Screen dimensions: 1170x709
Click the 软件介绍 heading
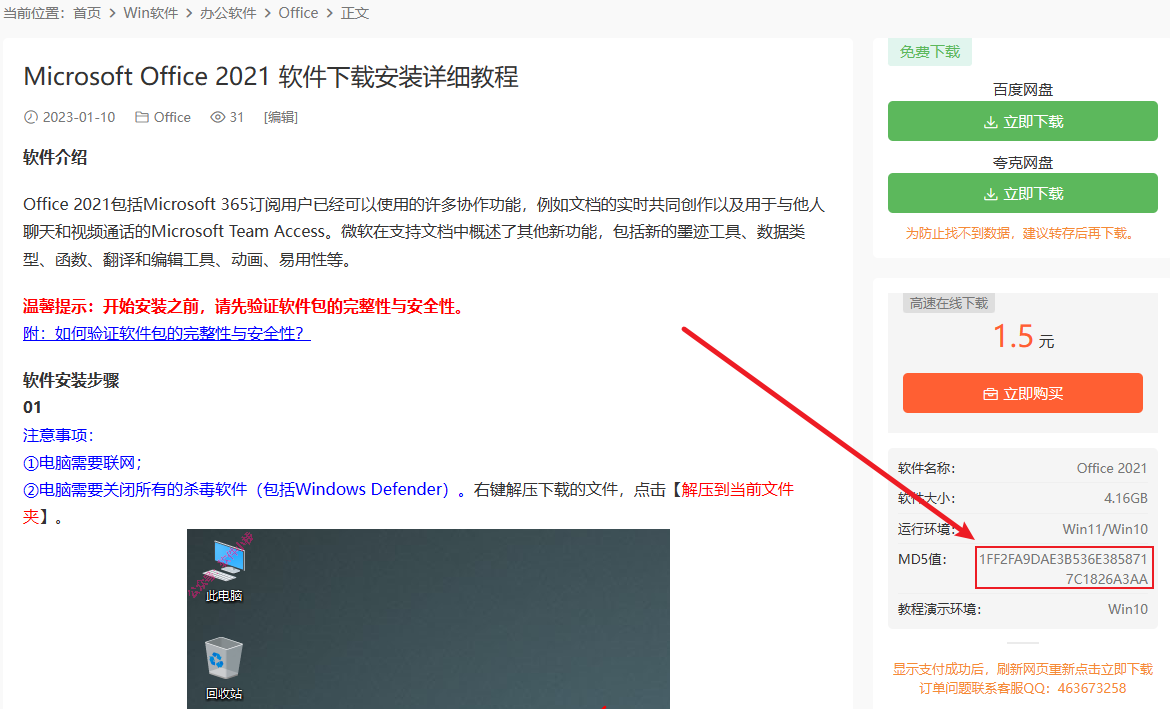coord(55,157)
